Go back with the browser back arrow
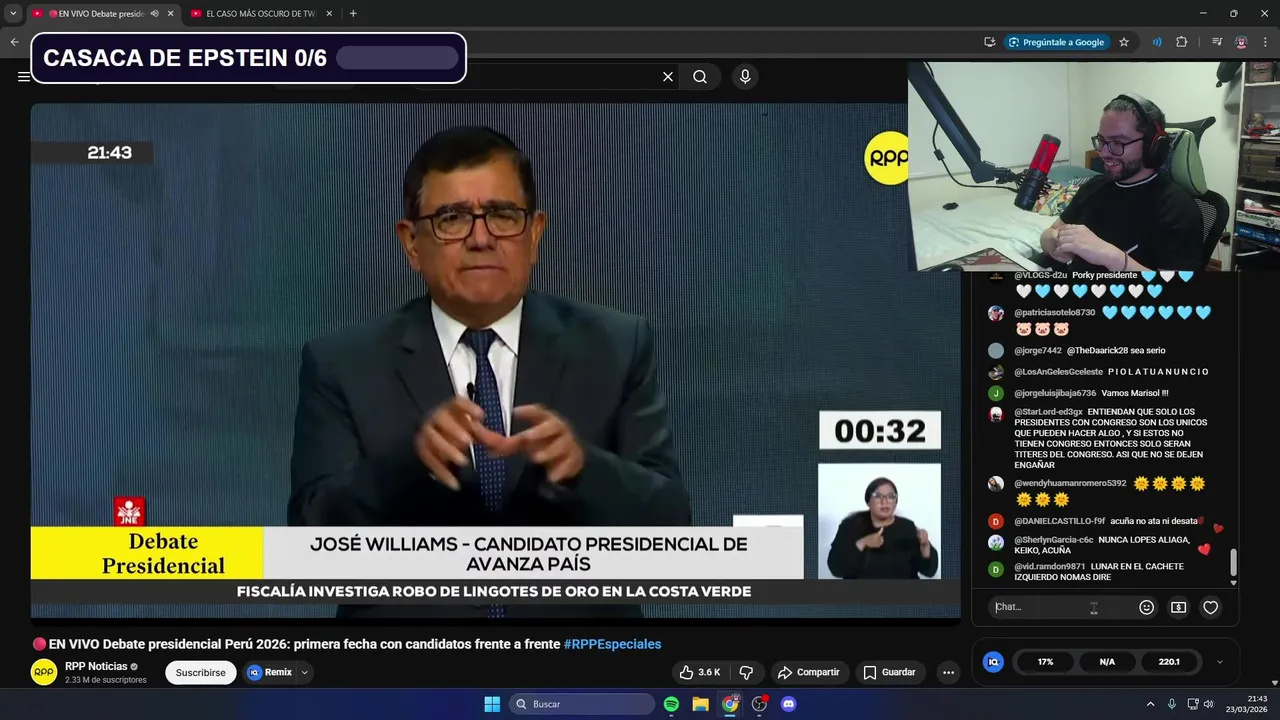This screenshot has width=1280, height=720. click(14, 42)
